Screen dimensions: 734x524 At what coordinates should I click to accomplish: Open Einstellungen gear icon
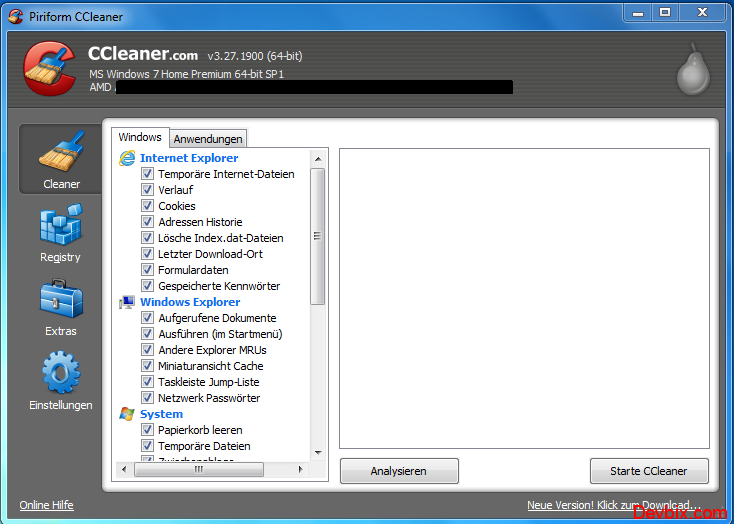[x=61, y=372]
